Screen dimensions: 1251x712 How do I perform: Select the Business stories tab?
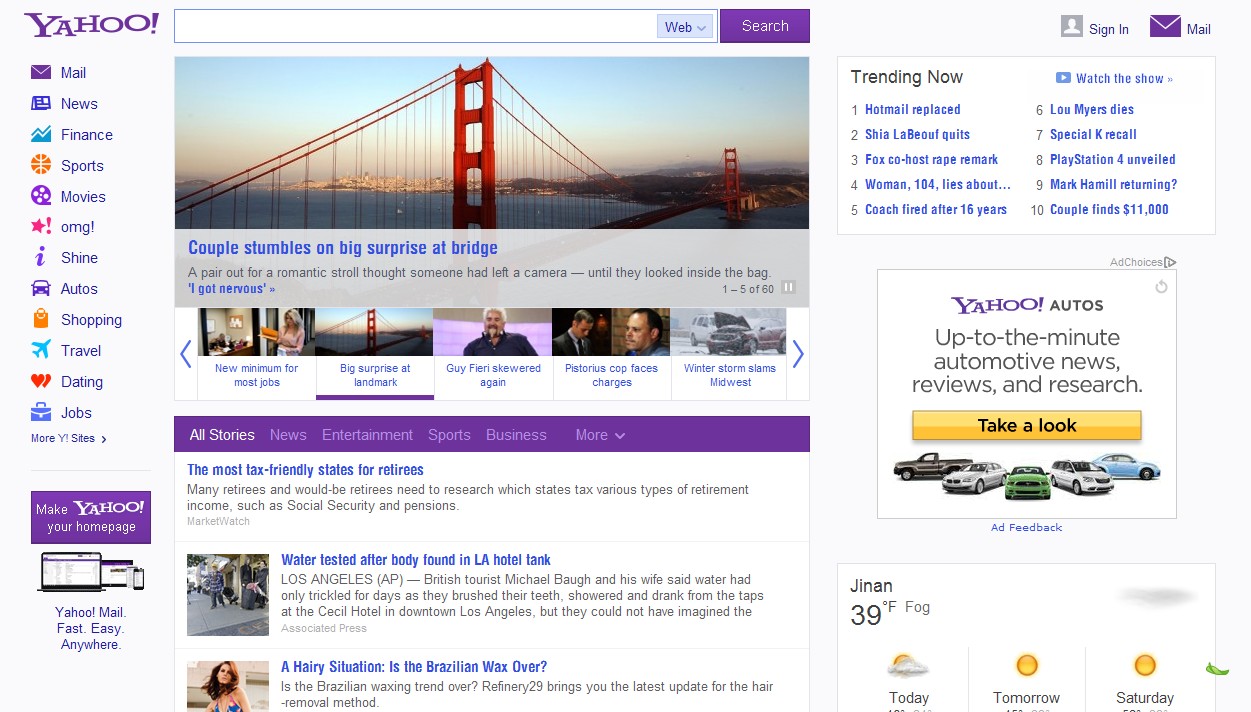[x=516, y=435]
